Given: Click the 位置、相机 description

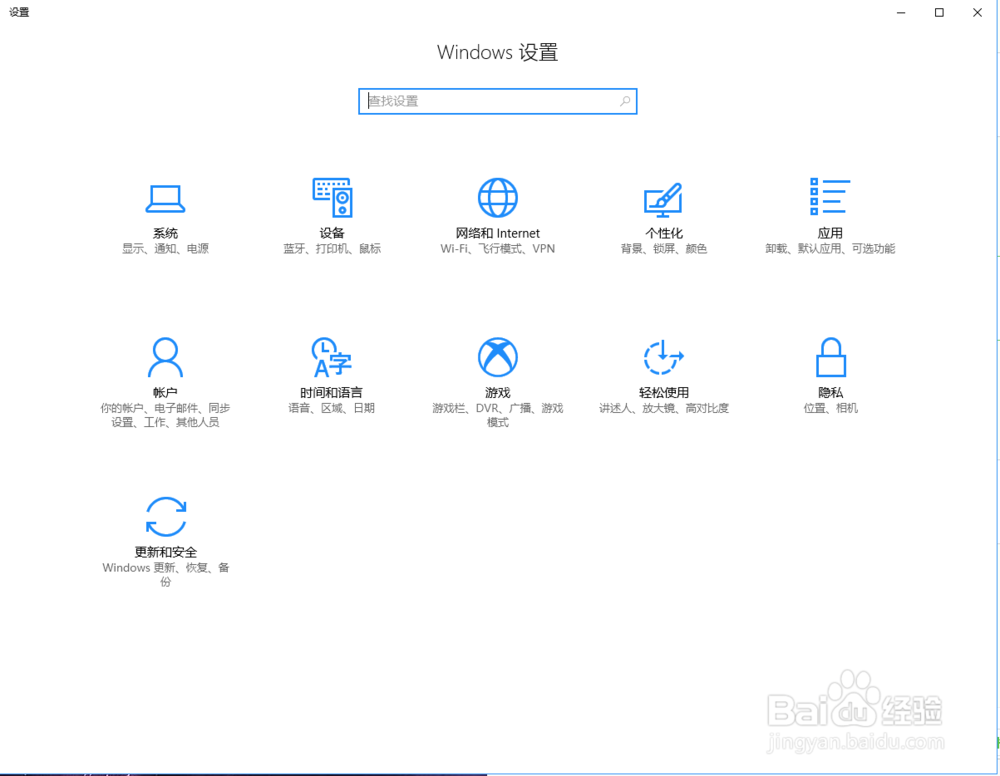Looking at the screenshot, I should [x=830, y=408].
